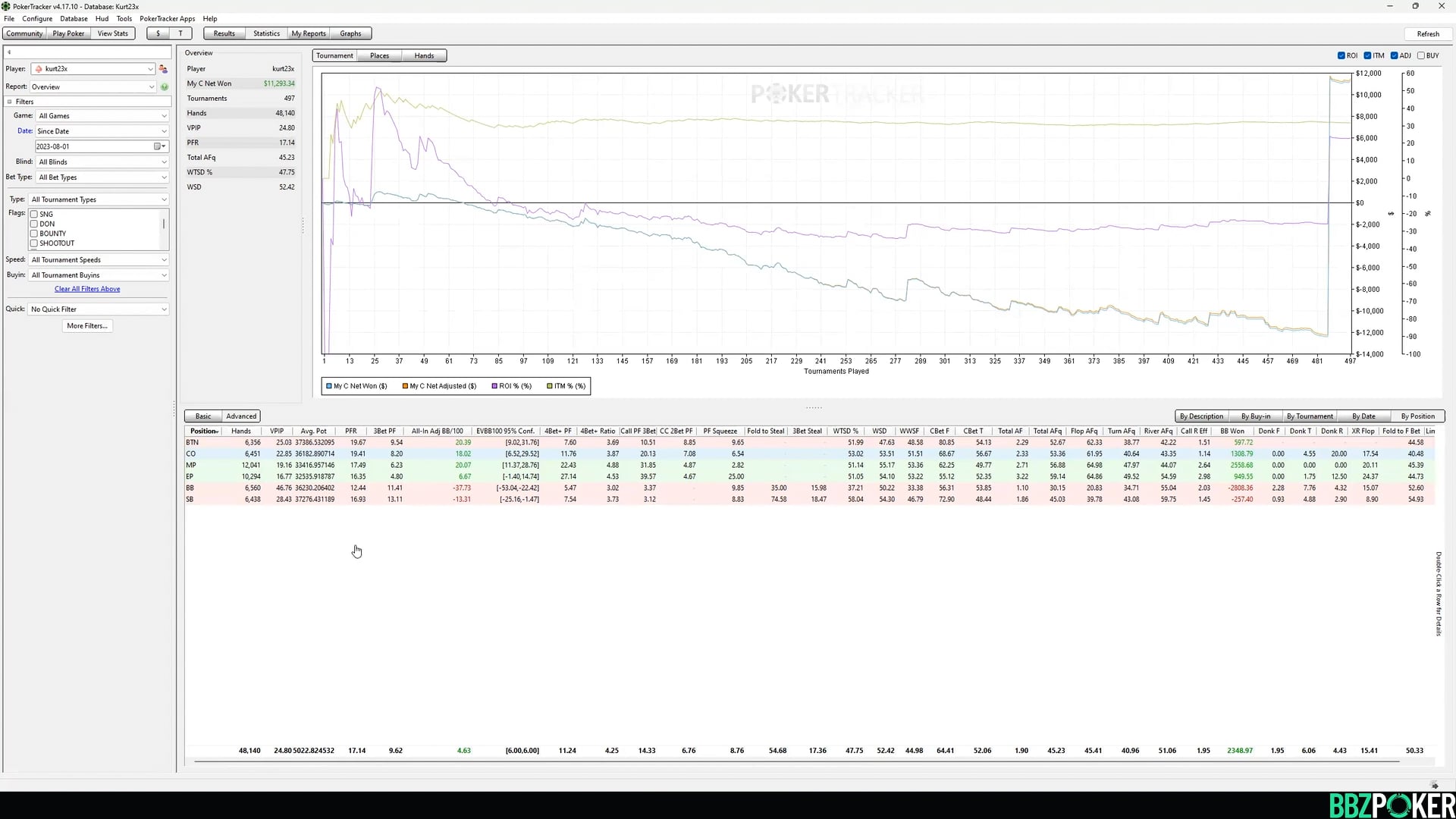Select the player management icon beside Player dropdown

pos(163,68)
